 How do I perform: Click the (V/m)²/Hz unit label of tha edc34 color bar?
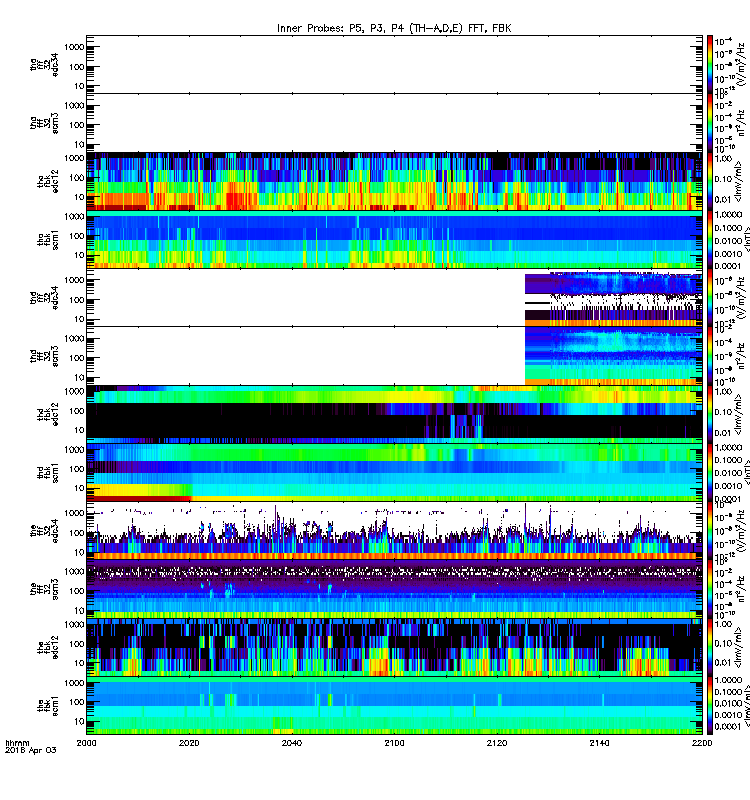click(743, 64)
